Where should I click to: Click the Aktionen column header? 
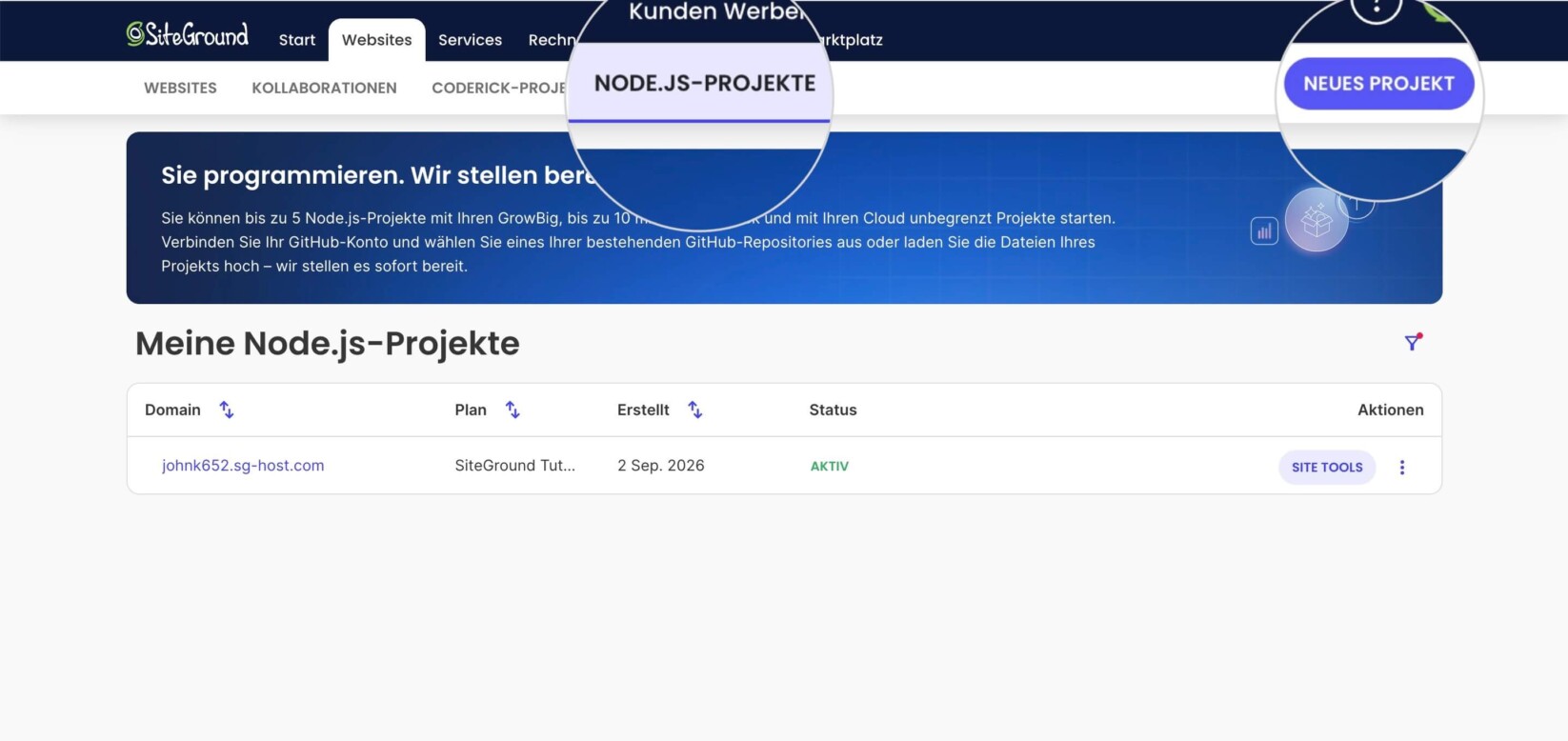tap(1390, 410)
